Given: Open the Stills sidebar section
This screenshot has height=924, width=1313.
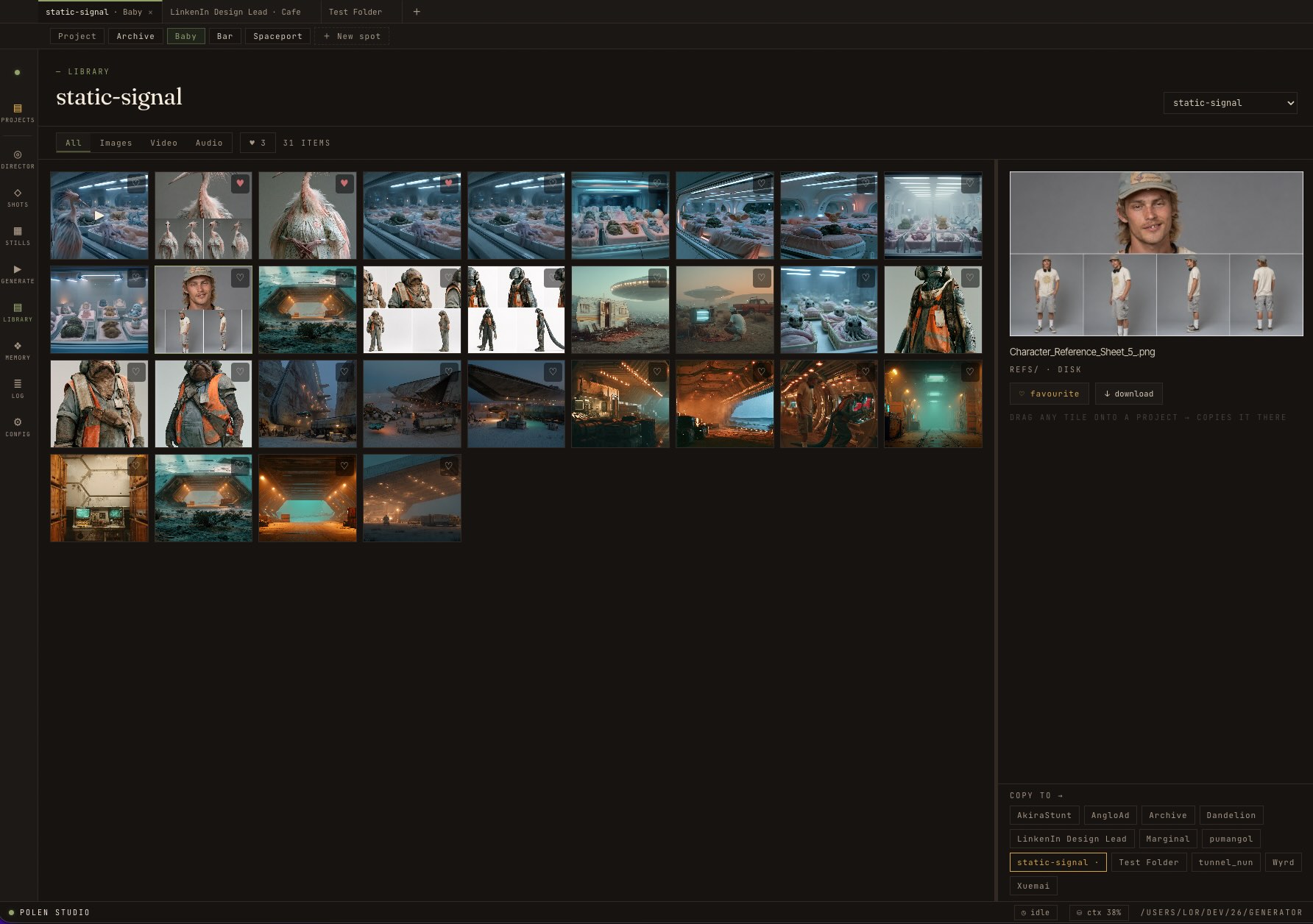Looking at the screenshot, I should coord(18,235).
